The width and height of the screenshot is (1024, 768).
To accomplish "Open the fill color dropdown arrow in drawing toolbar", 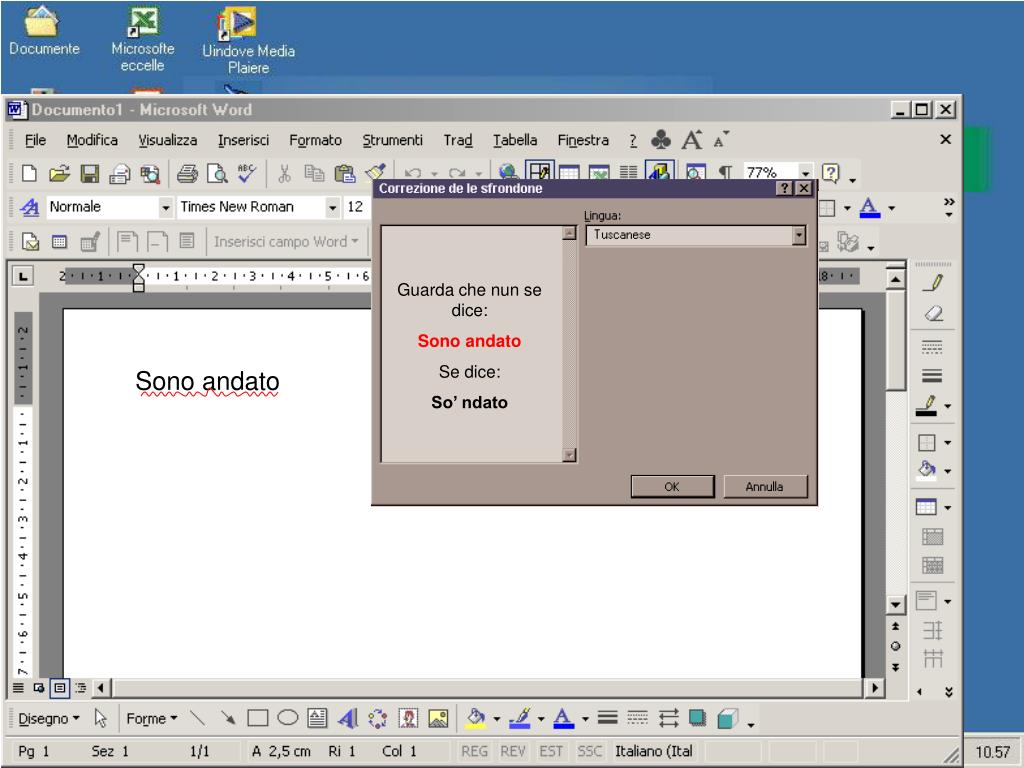I will 496,719.
